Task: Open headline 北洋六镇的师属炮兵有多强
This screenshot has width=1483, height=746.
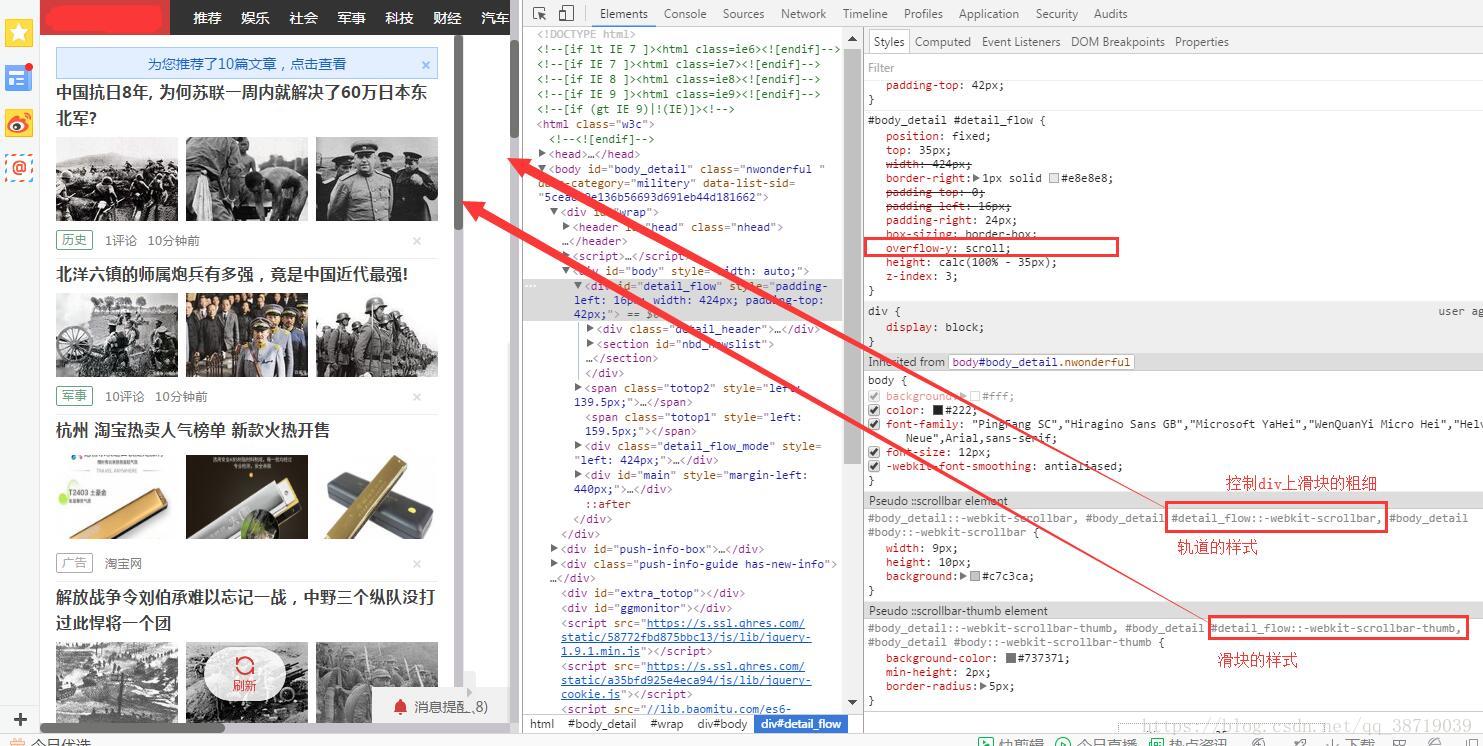Action: click(x=232, y=274)
